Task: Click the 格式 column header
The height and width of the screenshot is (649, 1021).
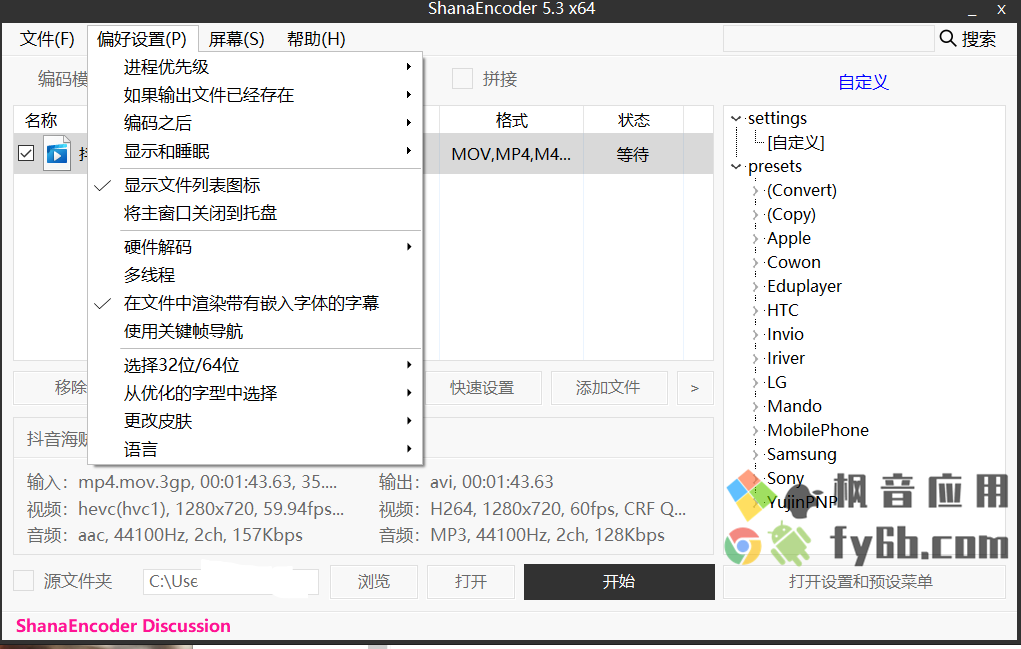Action: tap(511, 120)
